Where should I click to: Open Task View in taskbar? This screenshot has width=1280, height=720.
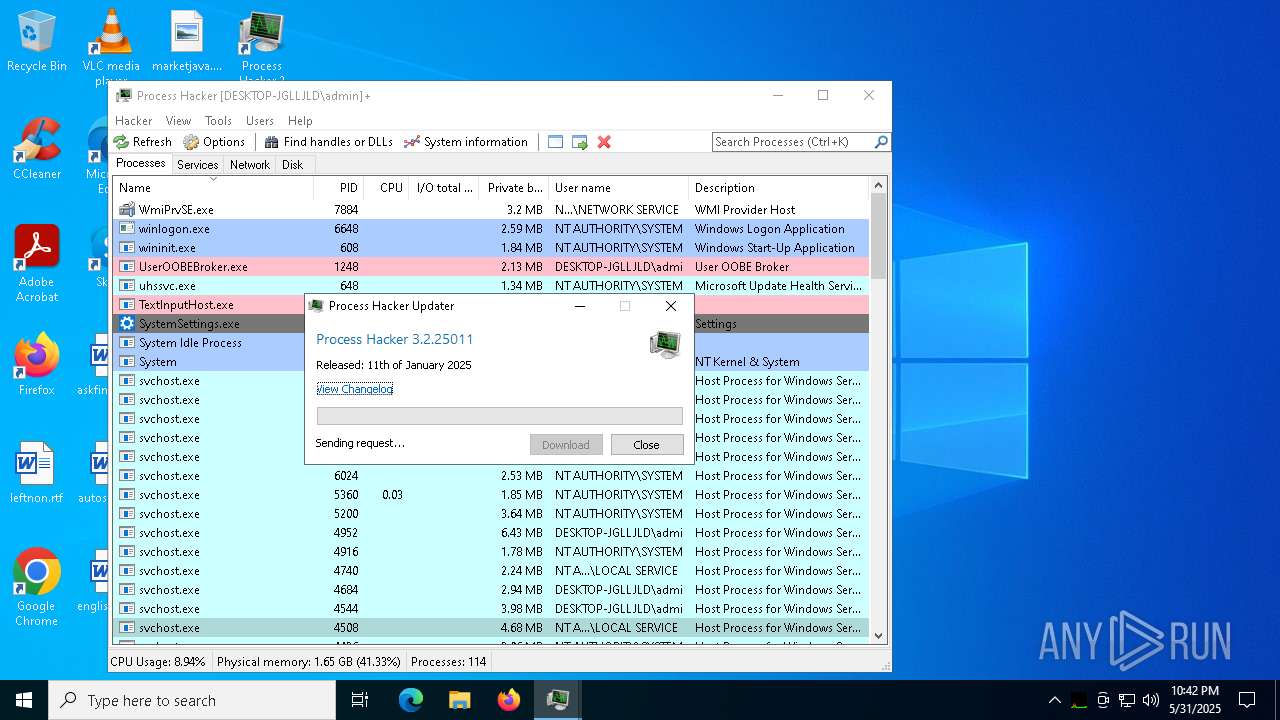click(x=360, y=700)
